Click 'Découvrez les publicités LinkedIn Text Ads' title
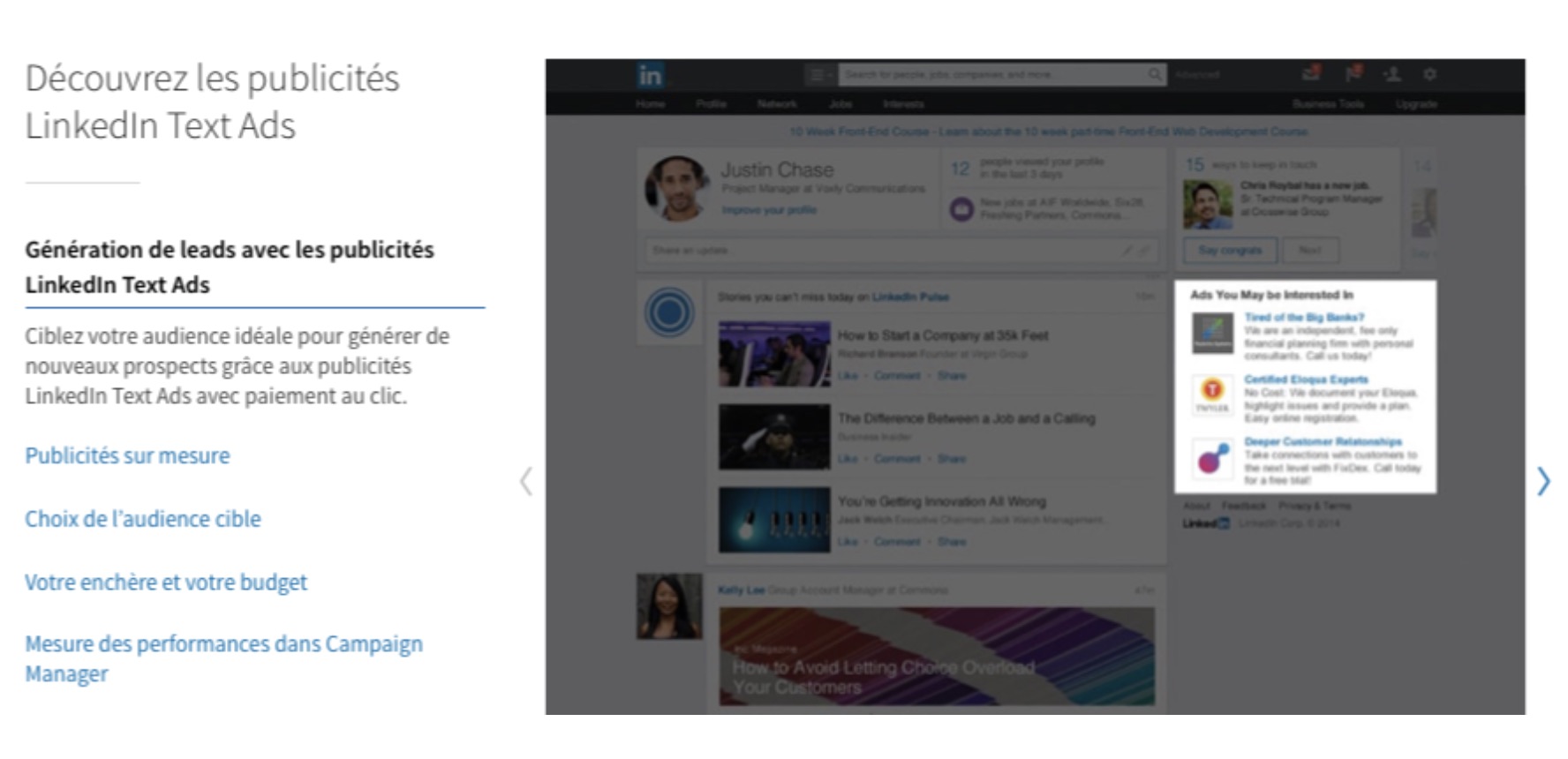1568x759 pixels. [212, 101]
